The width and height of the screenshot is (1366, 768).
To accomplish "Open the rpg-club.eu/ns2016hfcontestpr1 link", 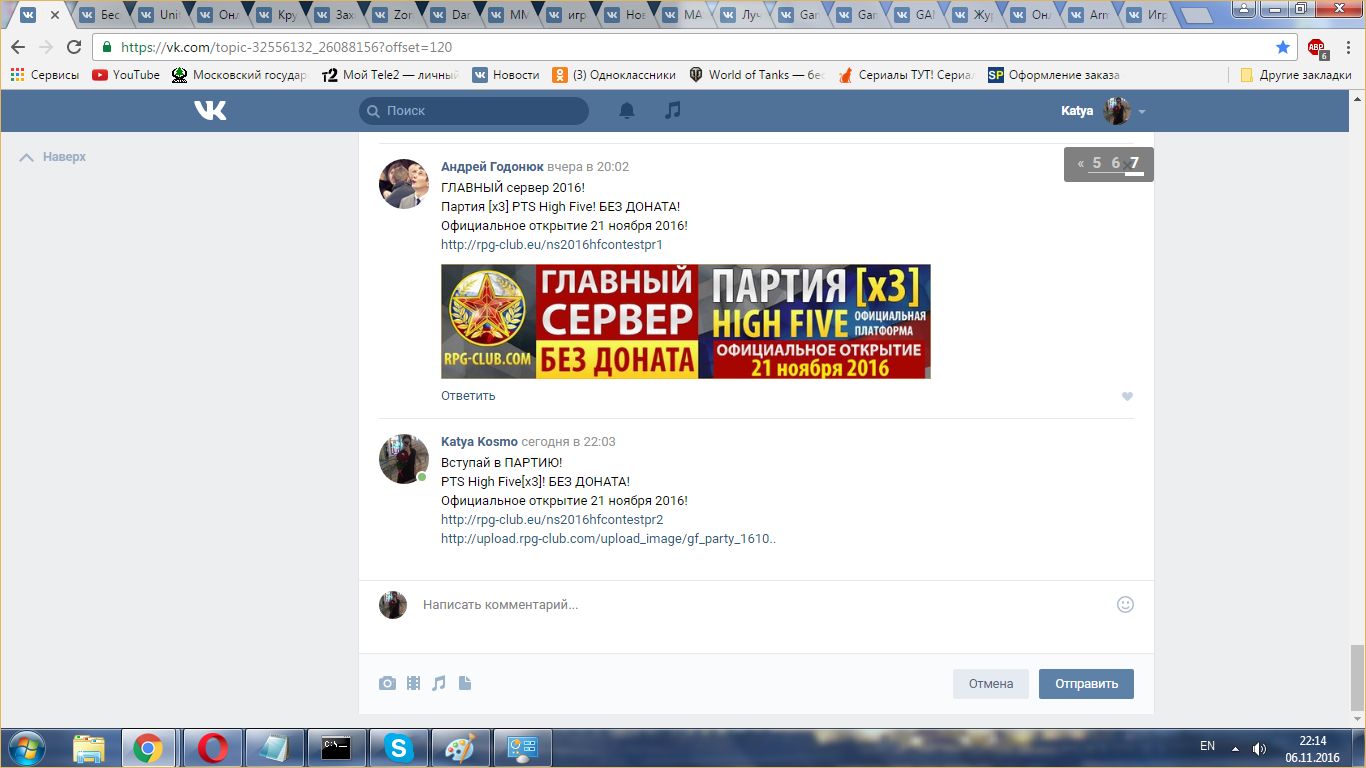I will (552, 245).
